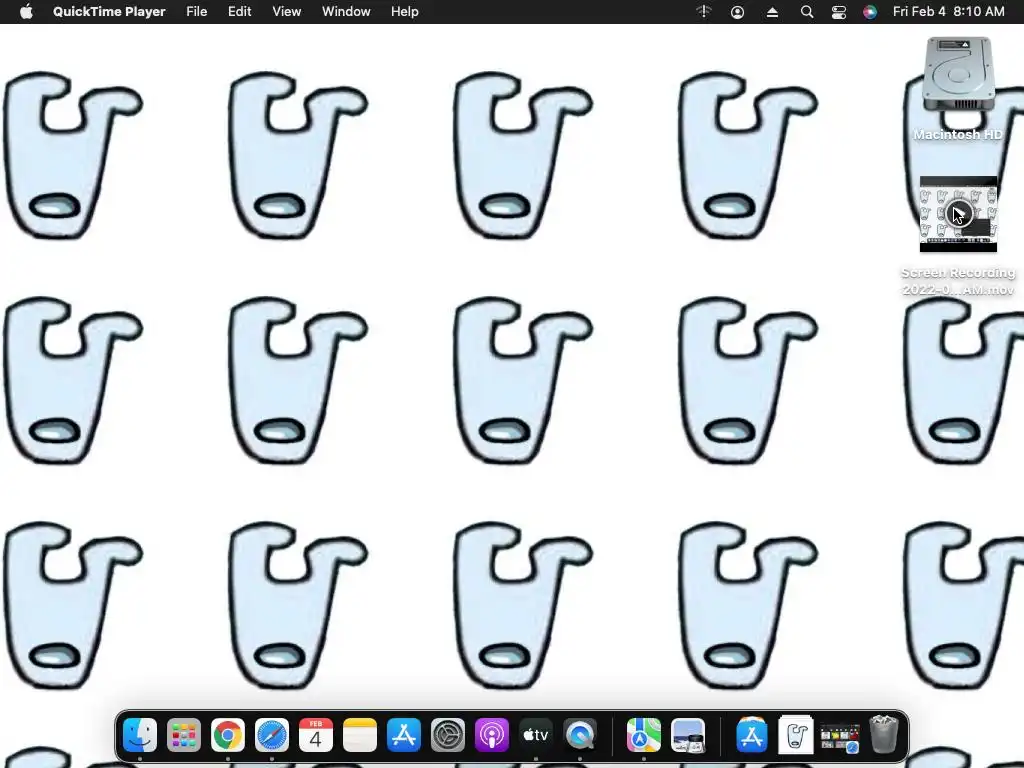This screenshot has height=768, width=1024.
Task: Open the Window menu
Action: (x=346, y=12)
